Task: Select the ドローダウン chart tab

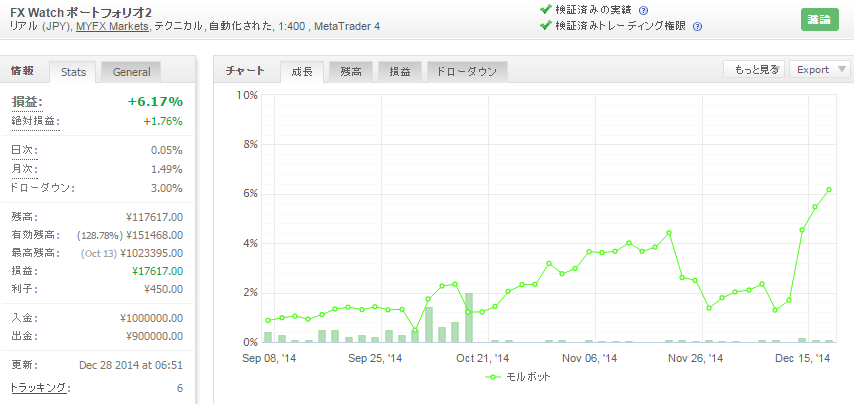Action: click(467, 72)
